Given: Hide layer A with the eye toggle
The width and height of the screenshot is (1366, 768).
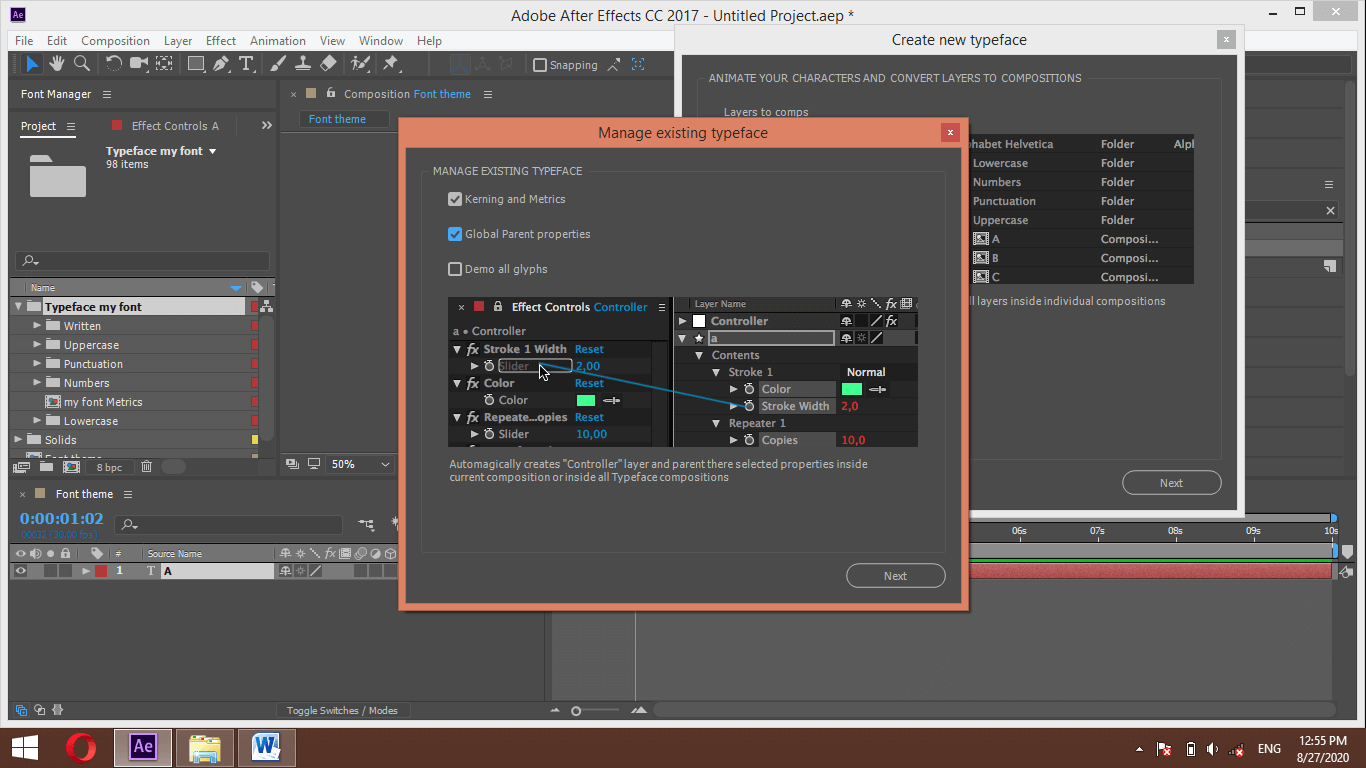Looking at the screenshot, I should [x=20, y=571].
